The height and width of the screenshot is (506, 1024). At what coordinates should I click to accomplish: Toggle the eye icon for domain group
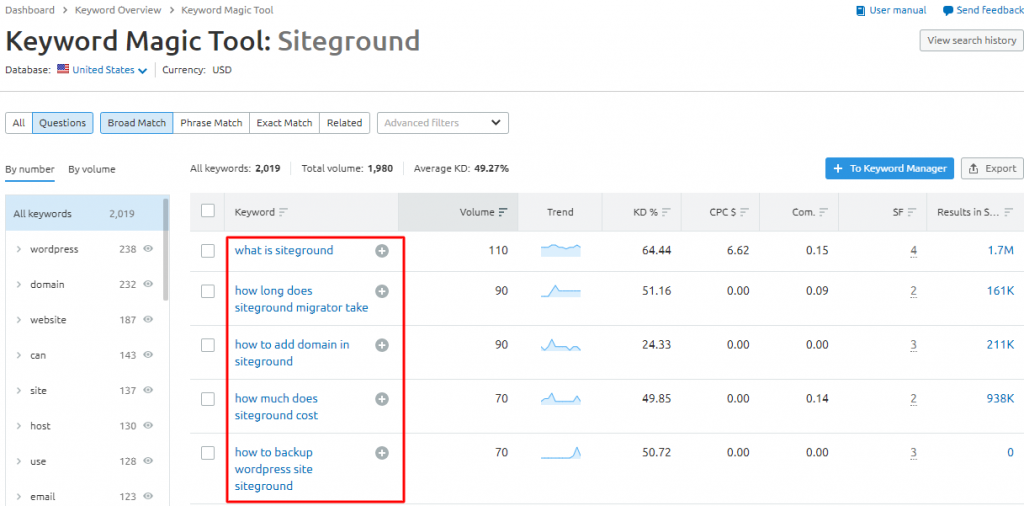148,284
